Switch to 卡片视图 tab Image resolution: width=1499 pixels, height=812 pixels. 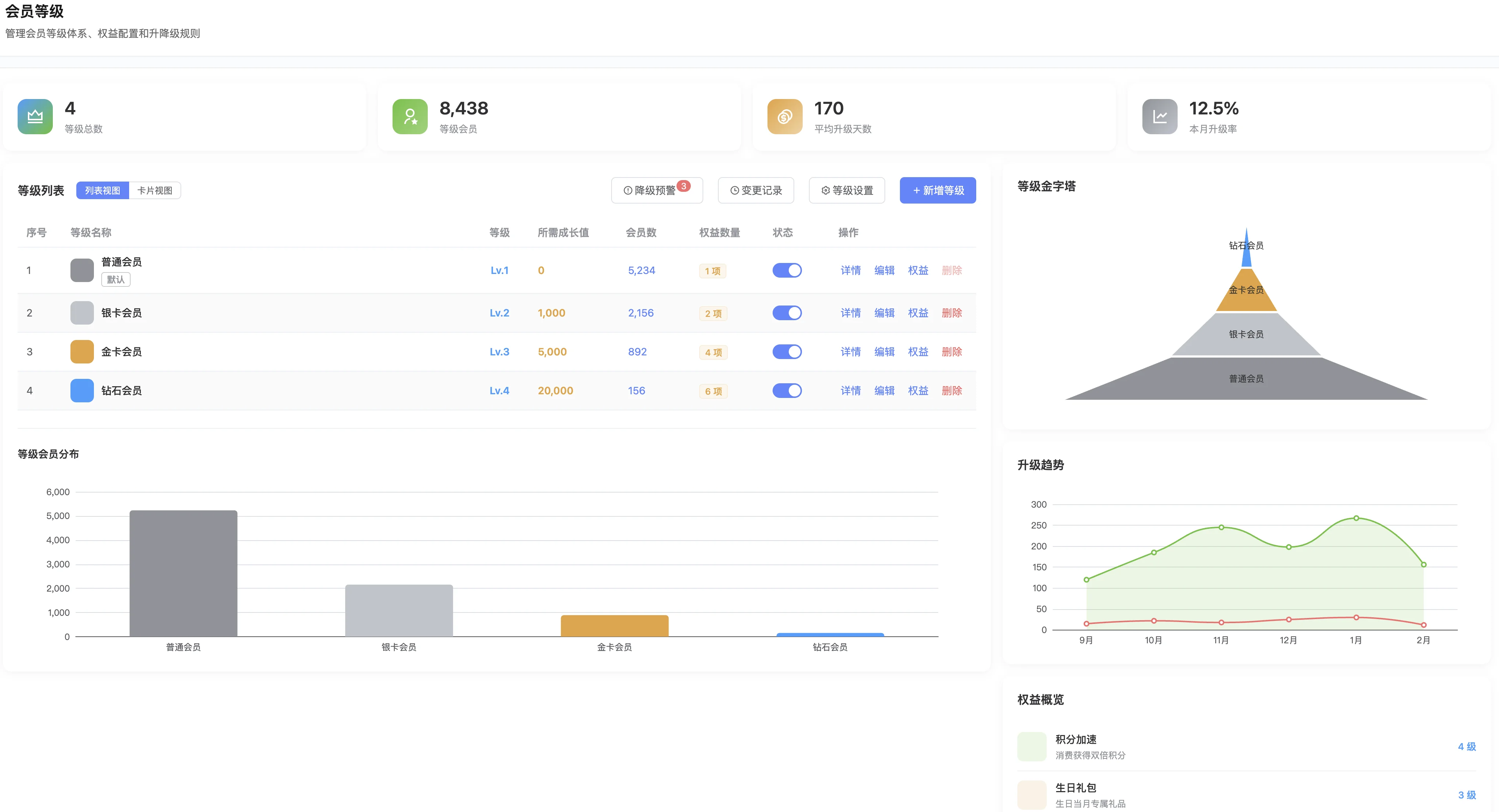pos(155,190)
